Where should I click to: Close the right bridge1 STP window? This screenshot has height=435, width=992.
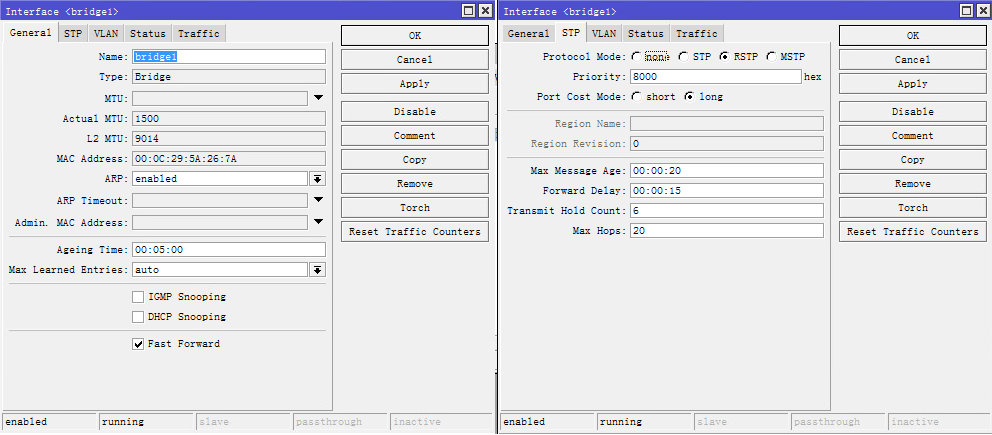coord(982,10)
